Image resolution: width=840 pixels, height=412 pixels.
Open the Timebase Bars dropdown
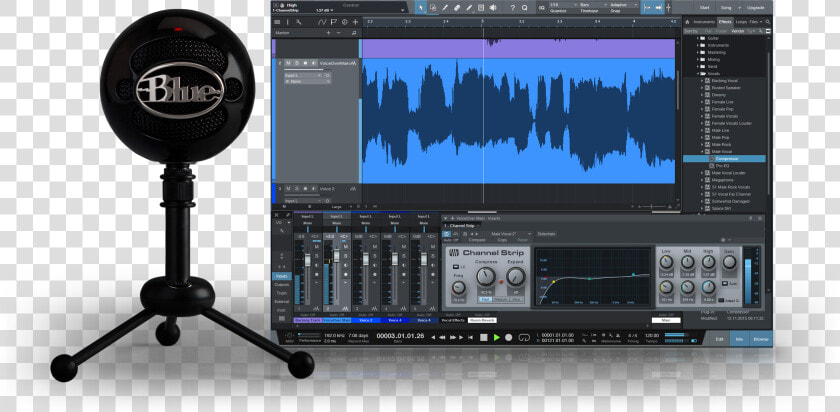[x=593, y=5]
